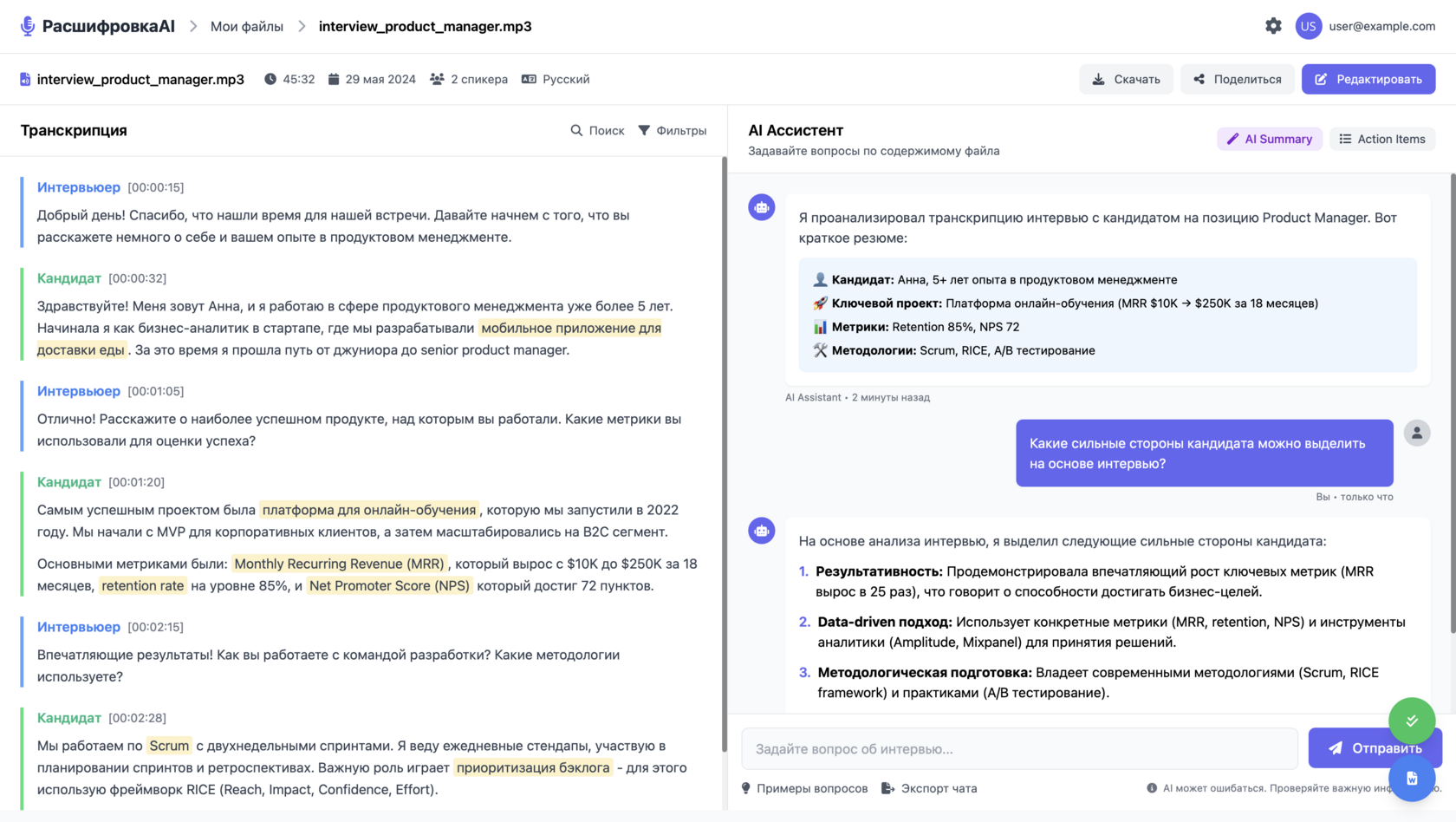Image resolution: width=1456 pixels, height=822 pixels.
Task: Click highlighted term Scrum in the transcript
Action: tap(169, 746)
